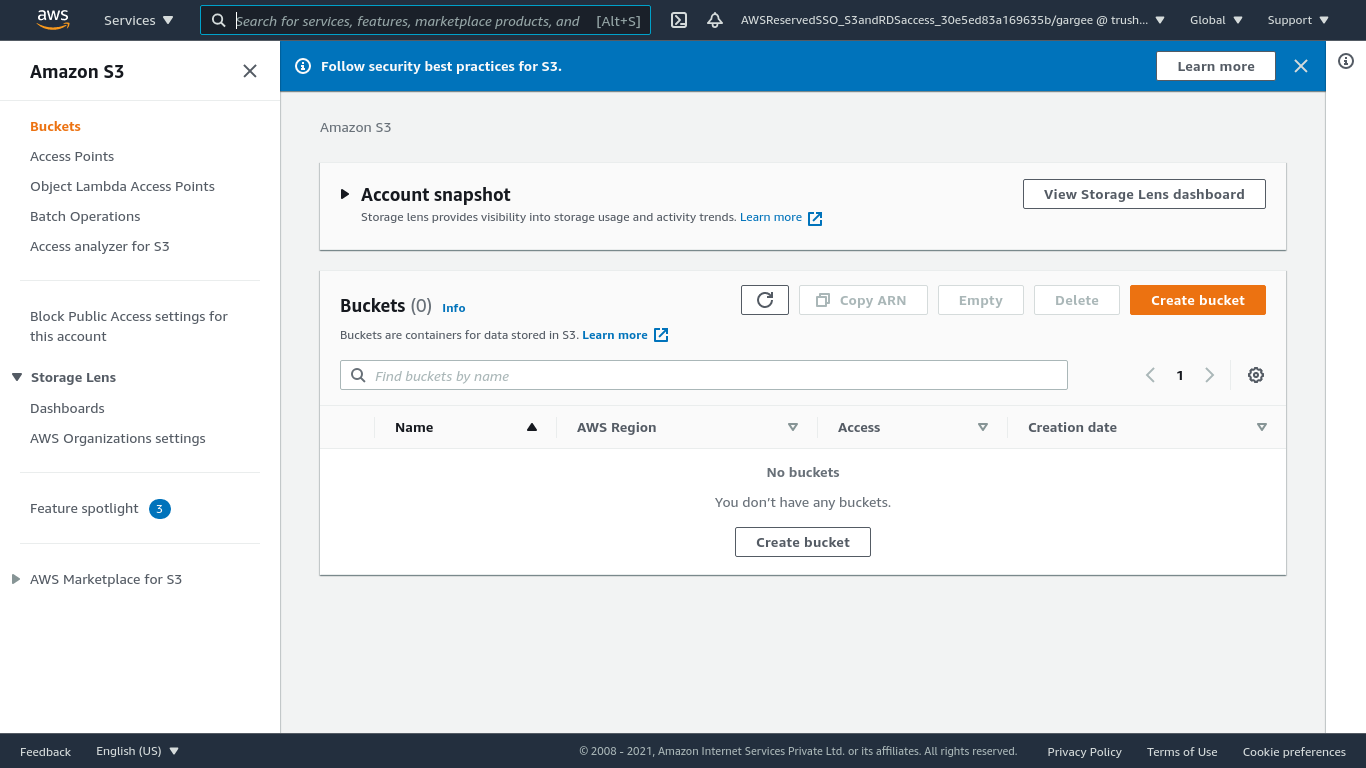Follow Learn more link under Buckets description
The height and width of the screenshot is (768, 1366).
(615, 335)
